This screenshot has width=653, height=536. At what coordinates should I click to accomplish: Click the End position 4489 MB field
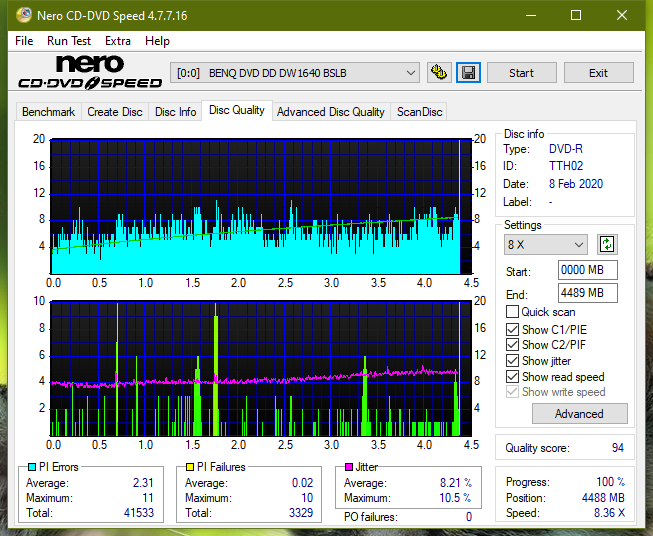click(x=587, y=293)
